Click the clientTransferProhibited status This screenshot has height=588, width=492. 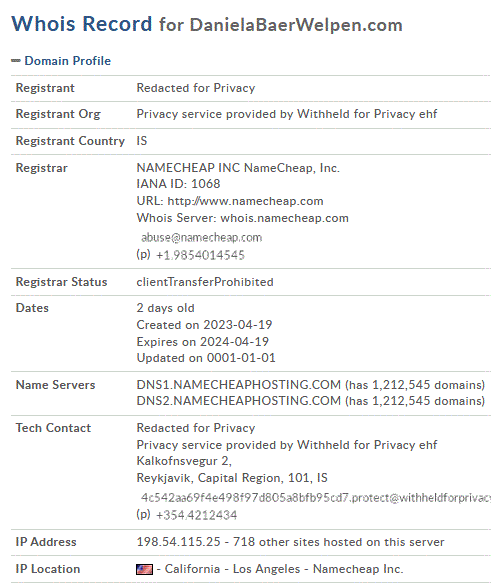pyautogui.click(x=205, y=282)
